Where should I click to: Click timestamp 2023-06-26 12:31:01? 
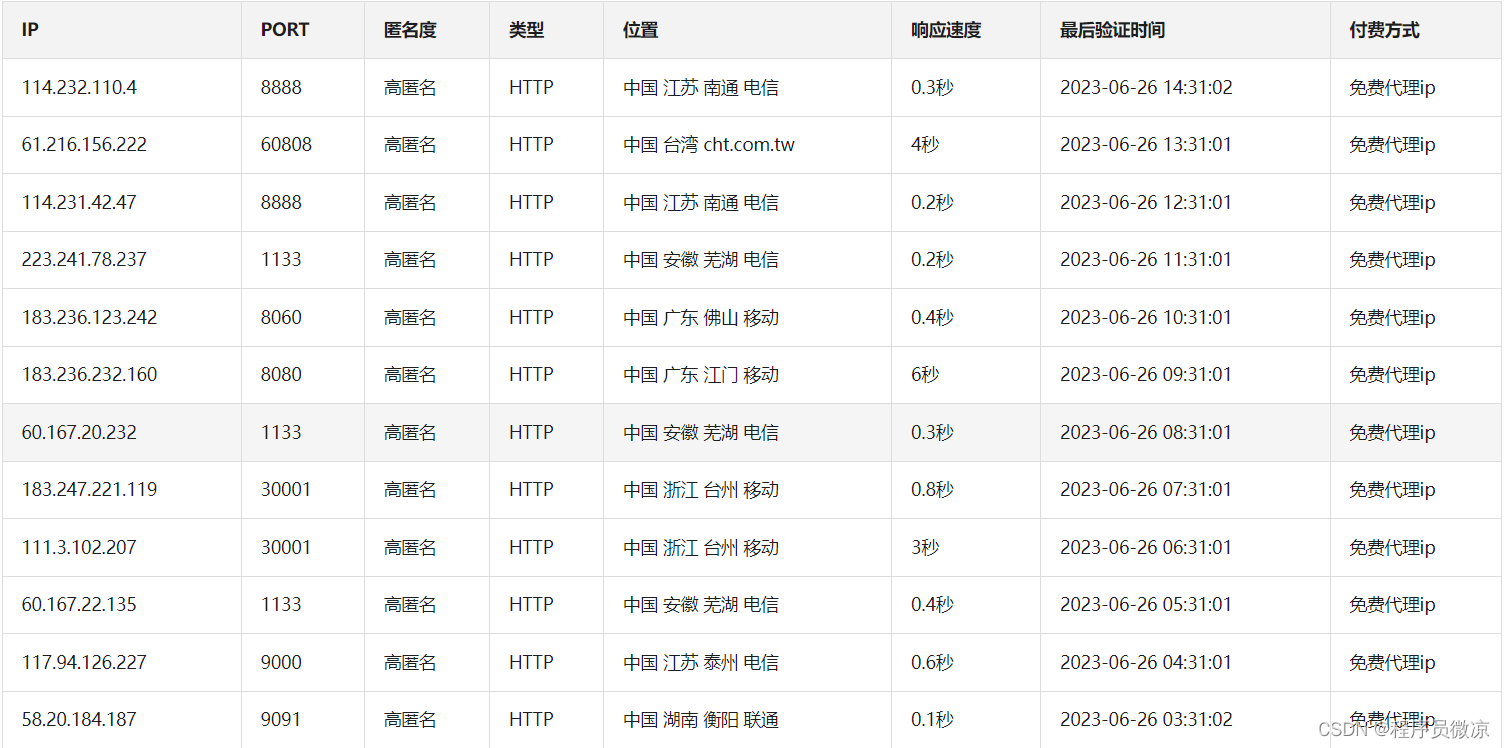1146,202
